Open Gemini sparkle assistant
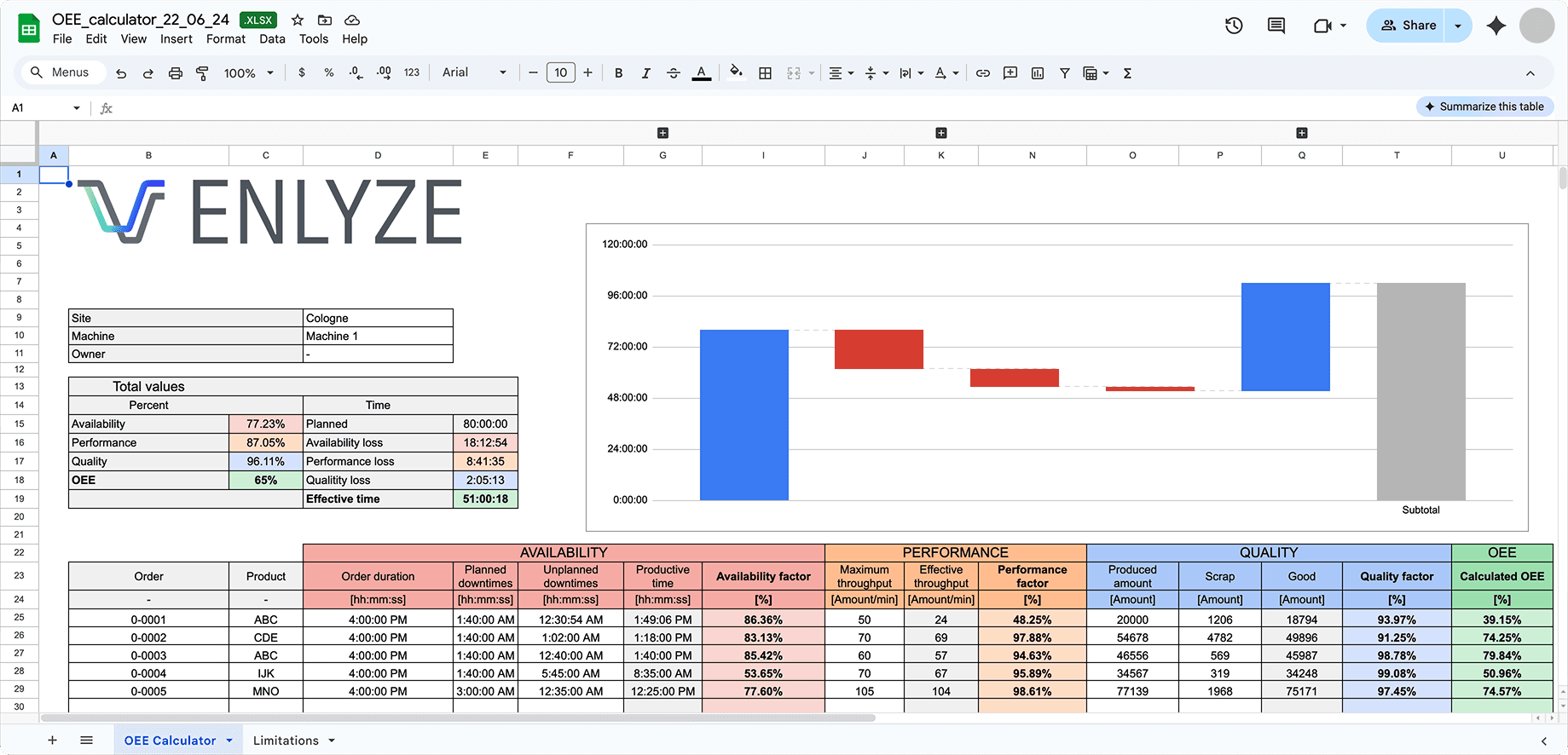The image size is (1568, 755). pos(1496,26)
